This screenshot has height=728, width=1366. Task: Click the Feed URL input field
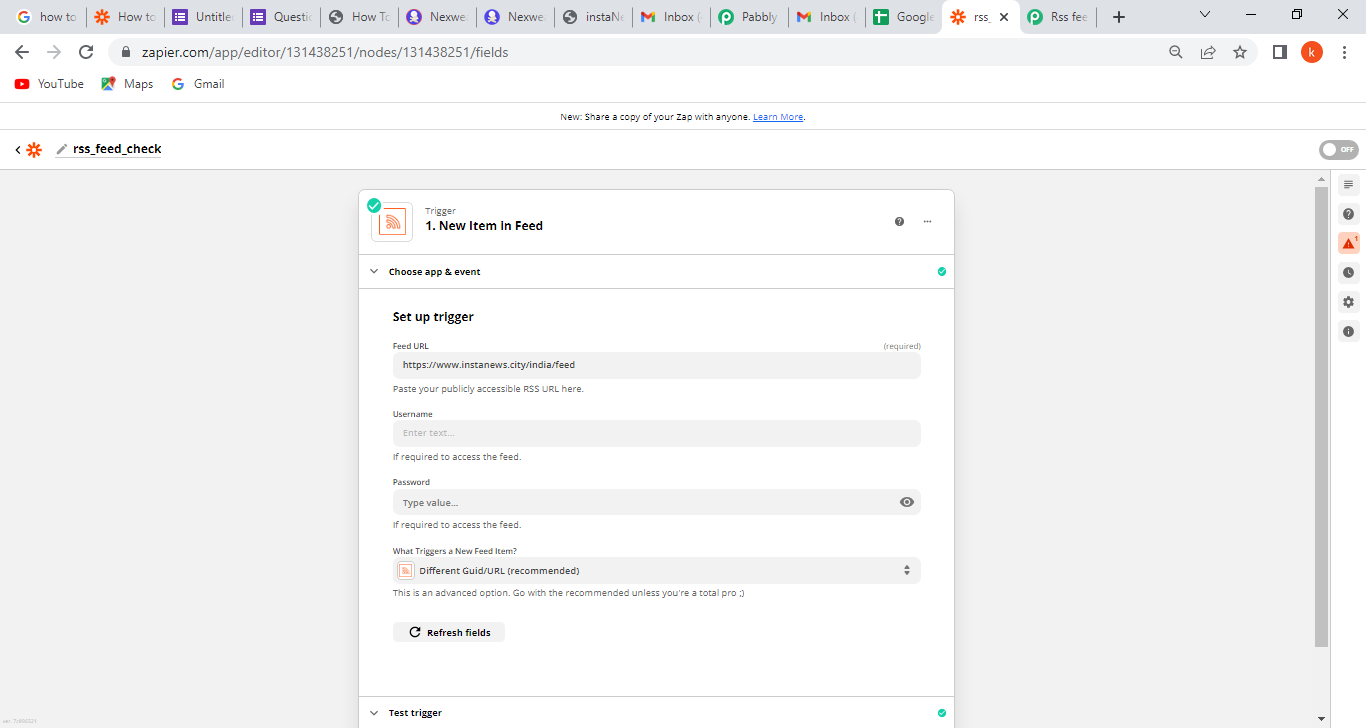[656, 365]
